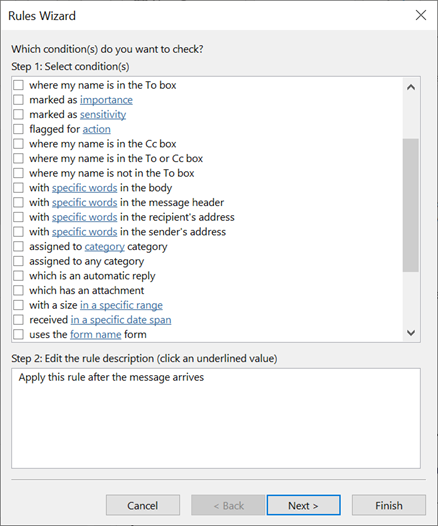Click the conditions list scroll down arrow
The image size is (438, 526).
coord(411,333)
